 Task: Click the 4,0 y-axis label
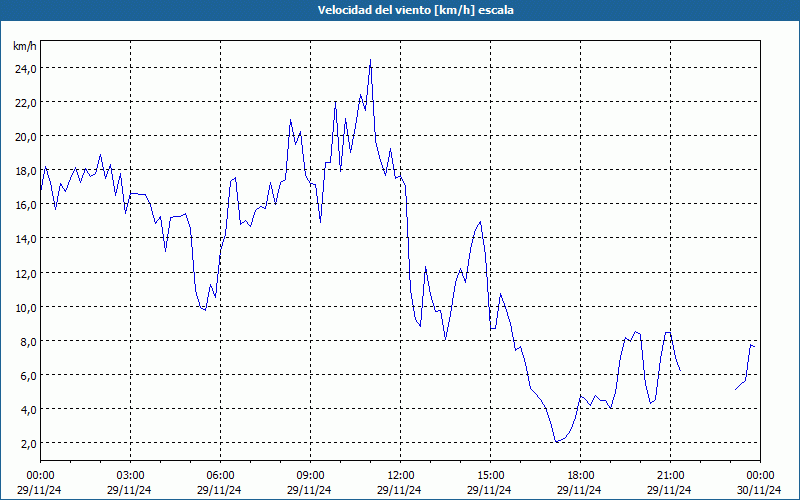27,409
